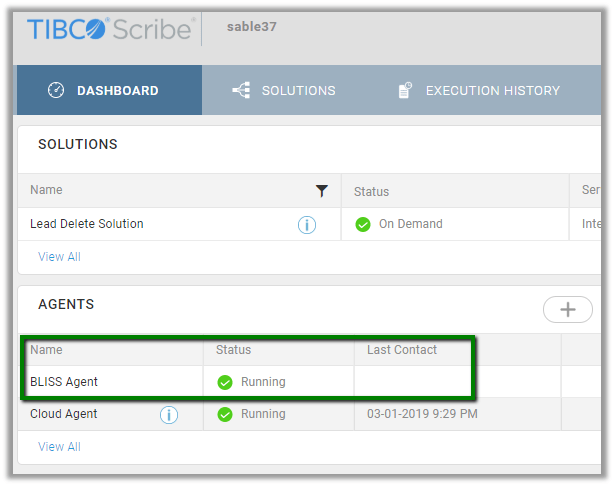Viewport: 614px width, 486px height.
Task: Show info for Cloud Agent
Action: point(169,414)
